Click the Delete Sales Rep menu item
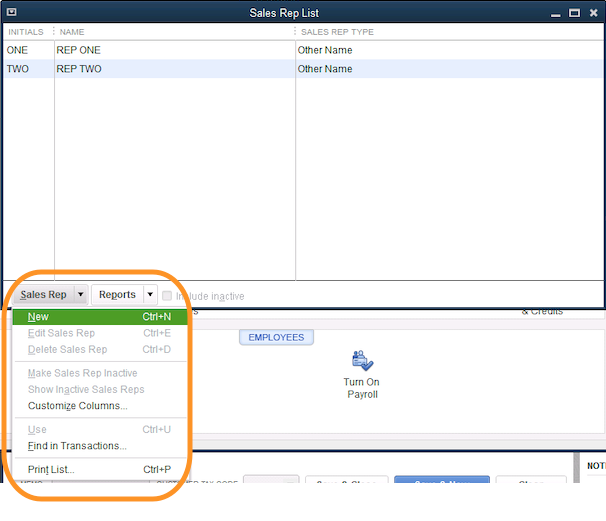Viewport: 606px width, 521px height. pyautogui.click(x=67, y=350)
